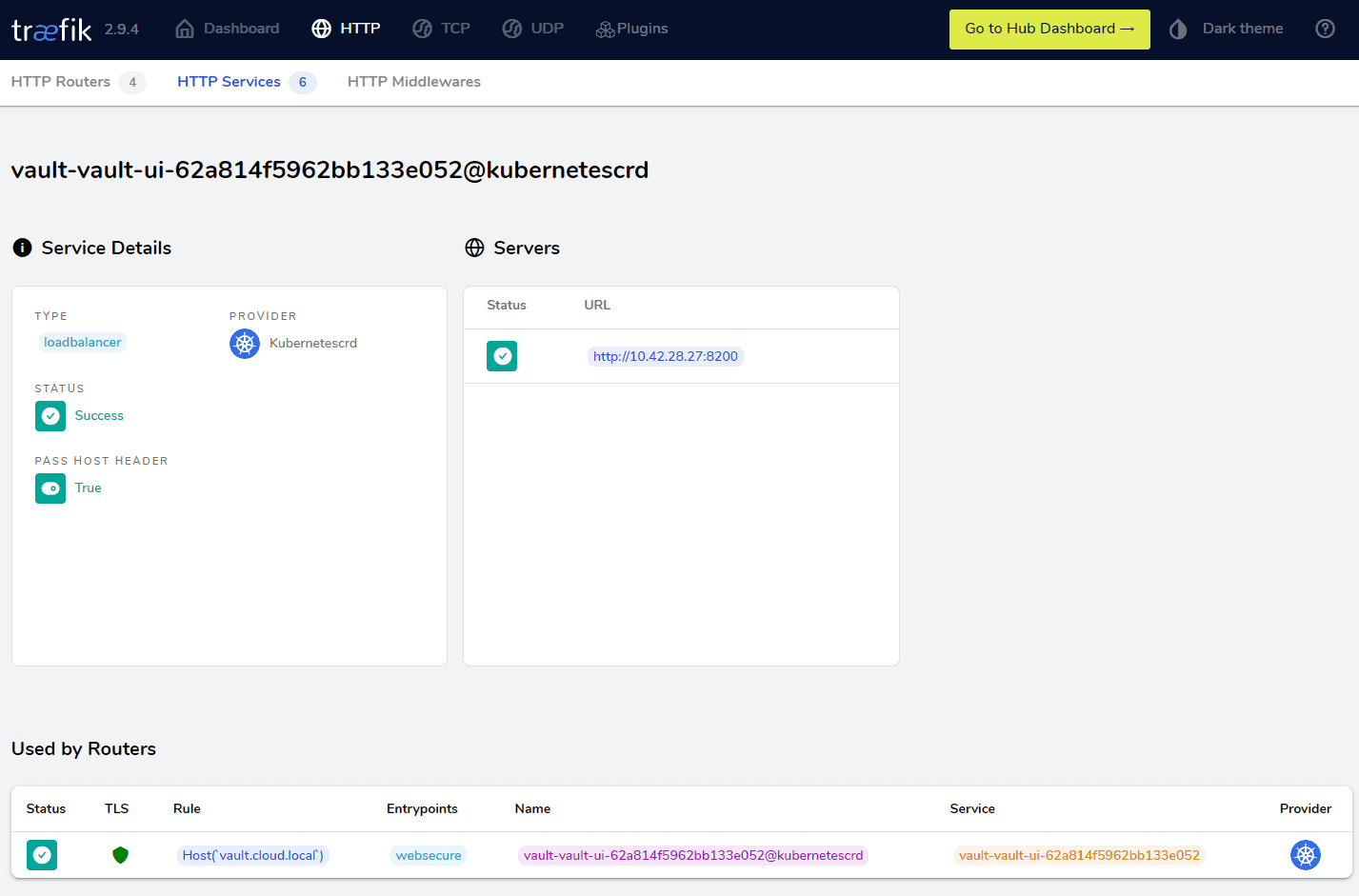Click the TCP section icon
This screenshot has width=1359, height=896.
(423, 29)
